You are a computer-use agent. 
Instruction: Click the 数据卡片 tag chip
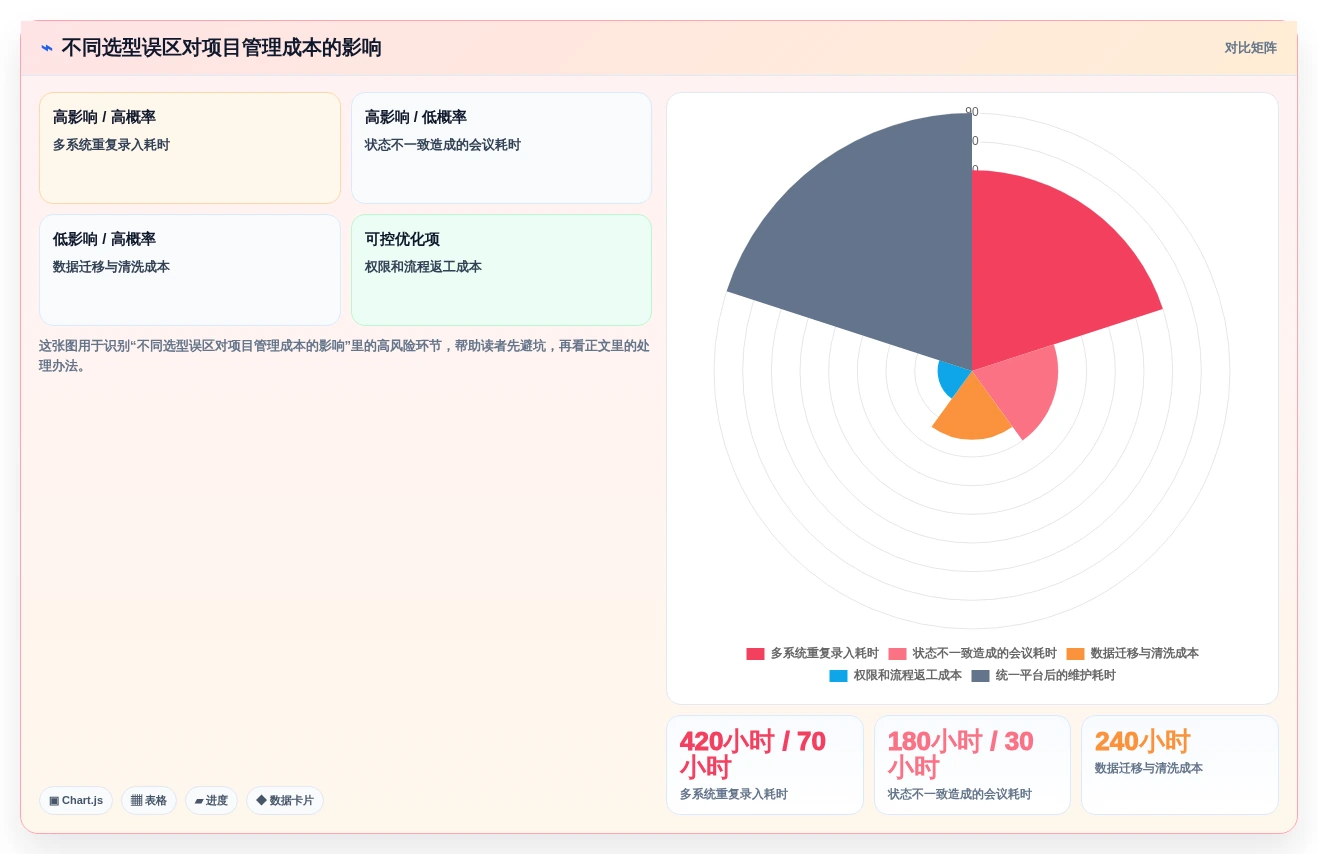tap(285, 800)
